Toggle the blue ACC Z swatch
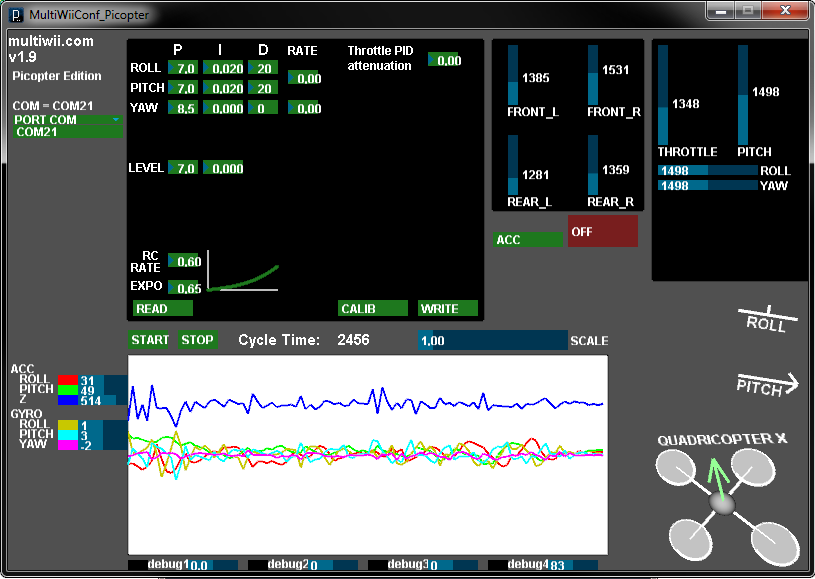This screenshot has width=815, height=579. point(68,400)
